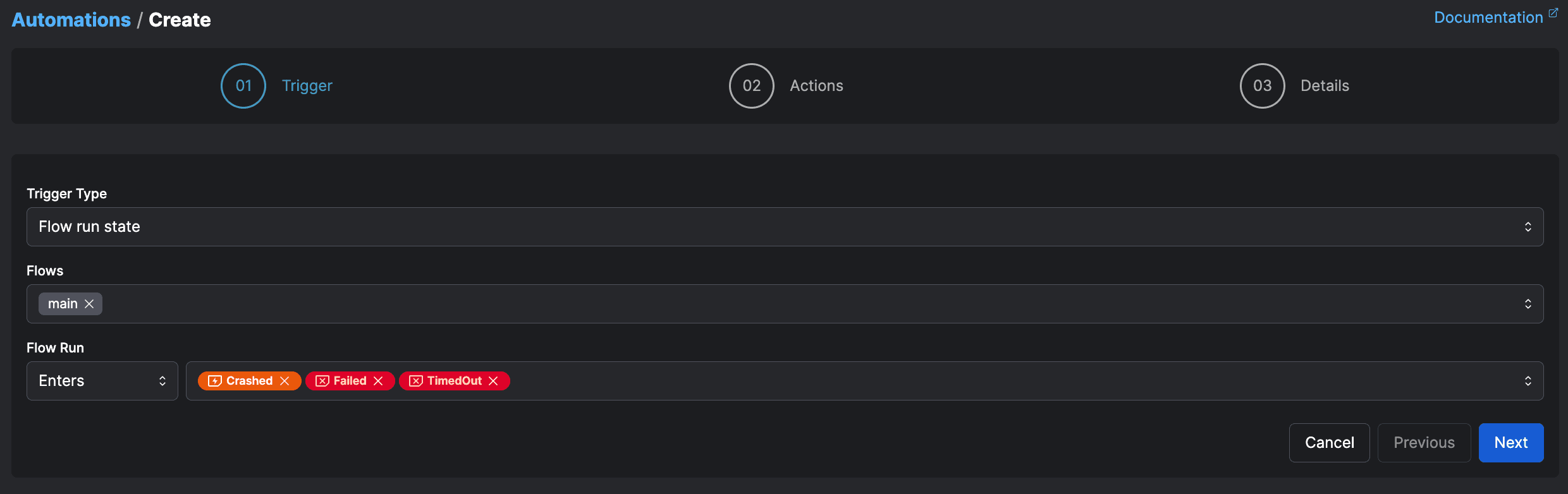Viewport: 1568px width, 494px height.
Task: Expand the flow run states dropdown arrow
Action: pyautogui.click(x=1528, y=381)
